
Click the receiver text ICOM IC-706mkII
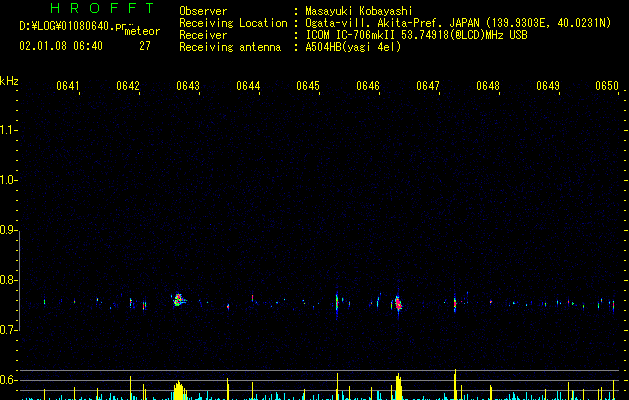coord(349,35)
